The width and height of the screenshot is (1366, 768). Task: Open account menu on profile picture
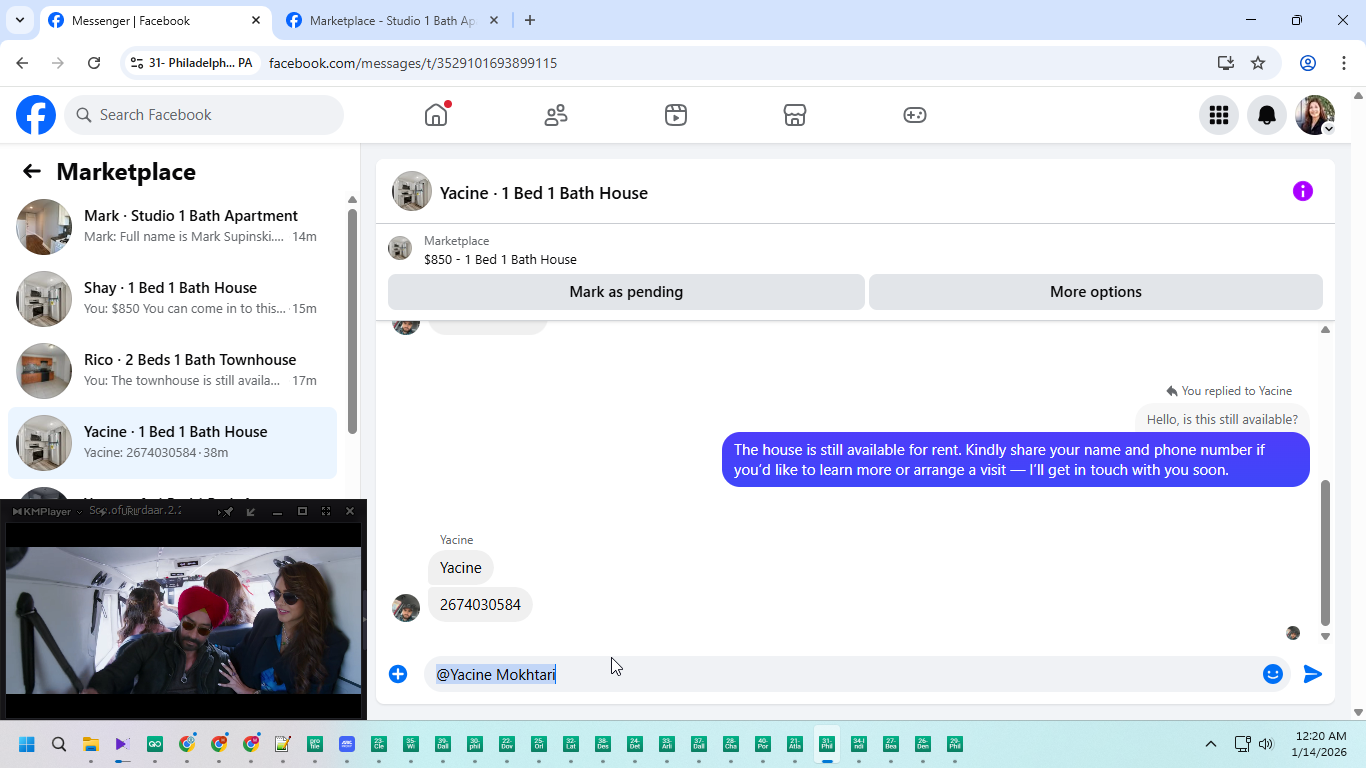1315,115
